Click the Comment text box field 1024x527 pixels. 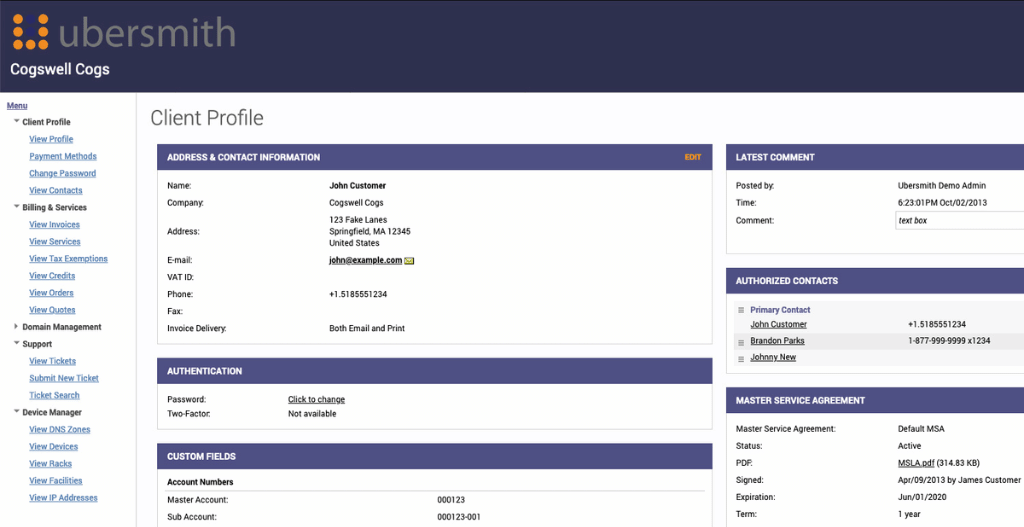pyautogui.click(x=958, y=220)
